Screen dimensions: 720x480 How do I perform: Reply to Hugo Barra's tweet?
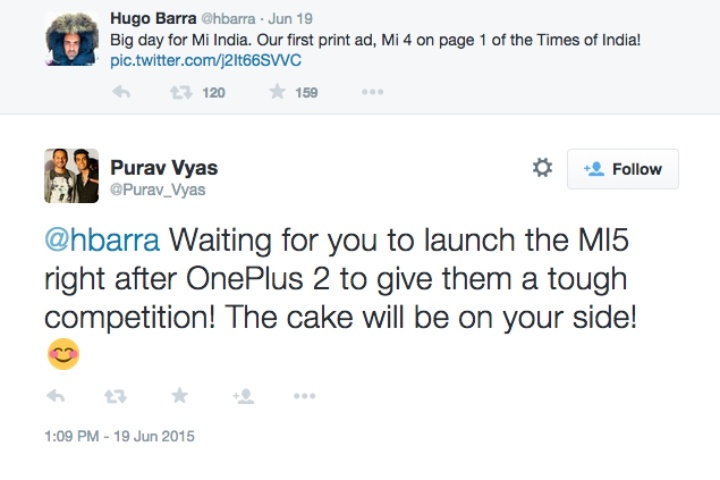121,92
